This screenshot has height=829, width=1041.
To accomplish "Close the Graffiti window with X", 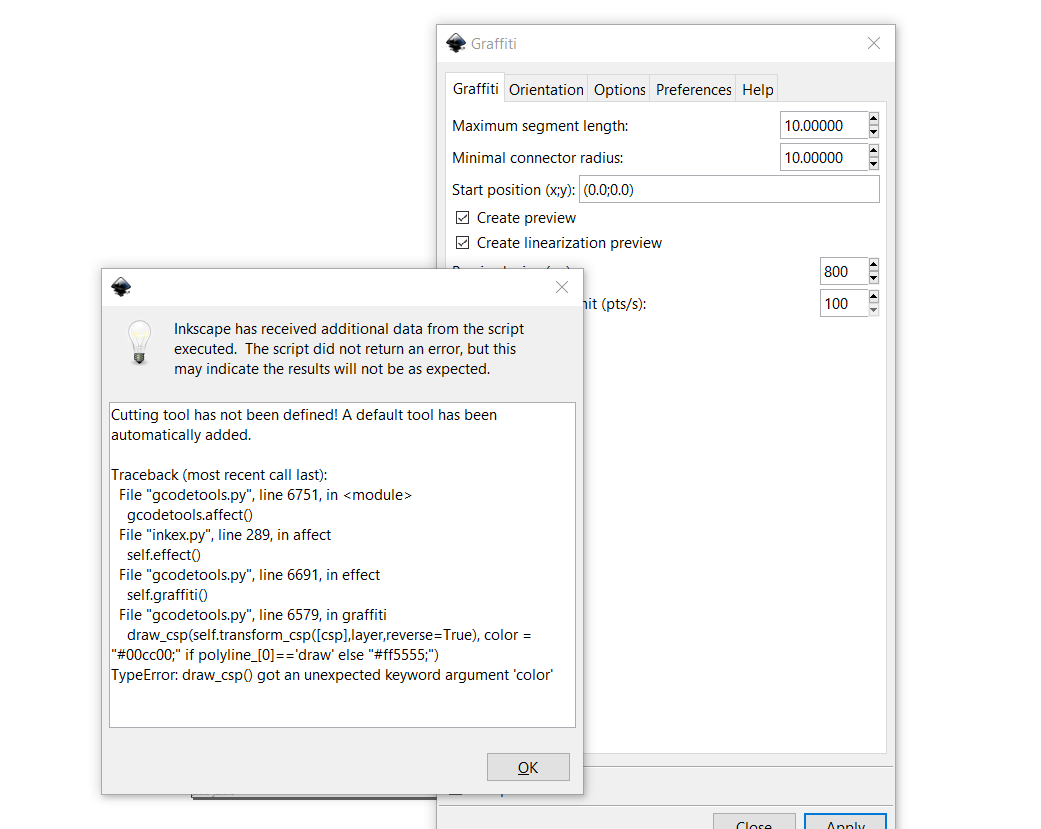I will [x=874, y=43].
